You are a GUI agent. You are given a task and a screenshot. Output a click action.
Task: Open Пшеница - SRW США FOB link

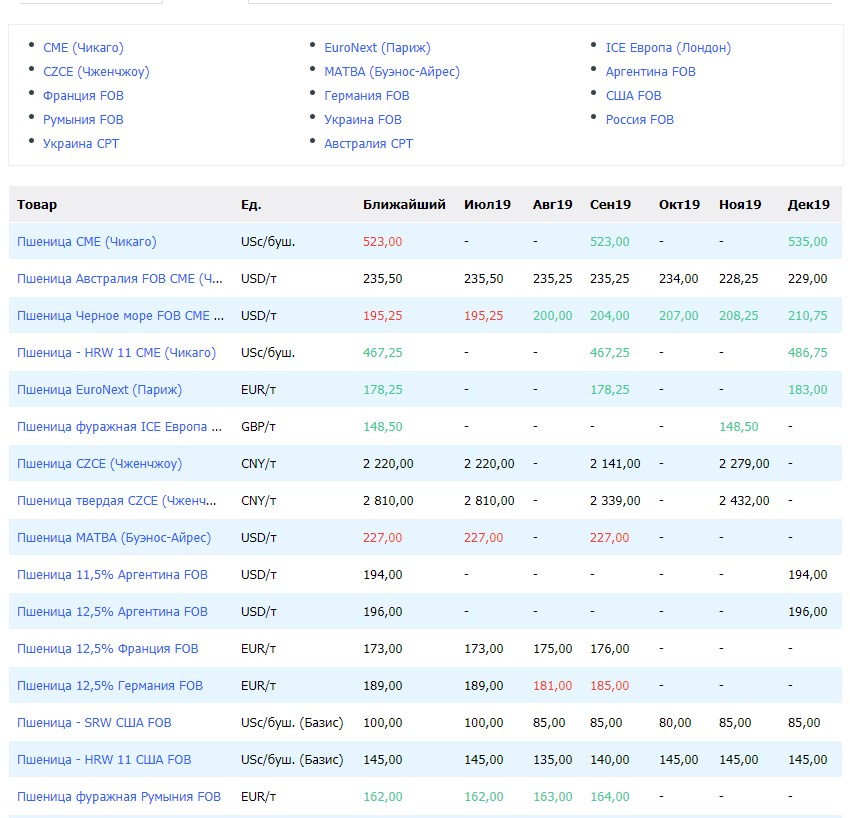point(94,723)
